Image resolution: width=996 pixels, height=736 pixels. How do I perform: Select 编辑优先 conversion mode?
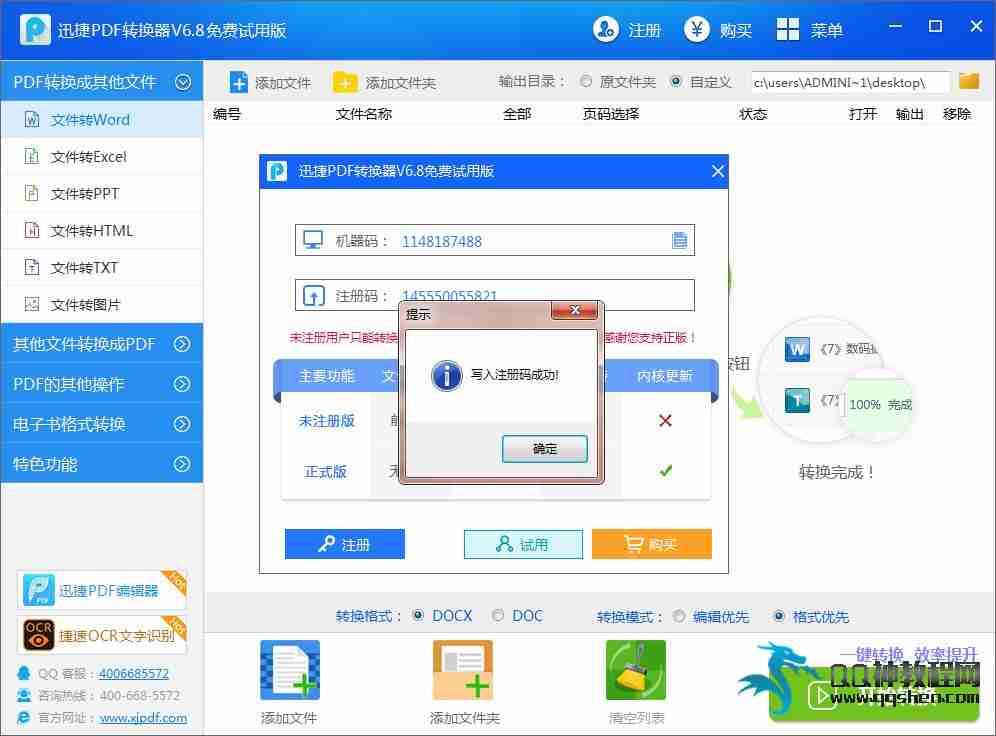point(679,616)
